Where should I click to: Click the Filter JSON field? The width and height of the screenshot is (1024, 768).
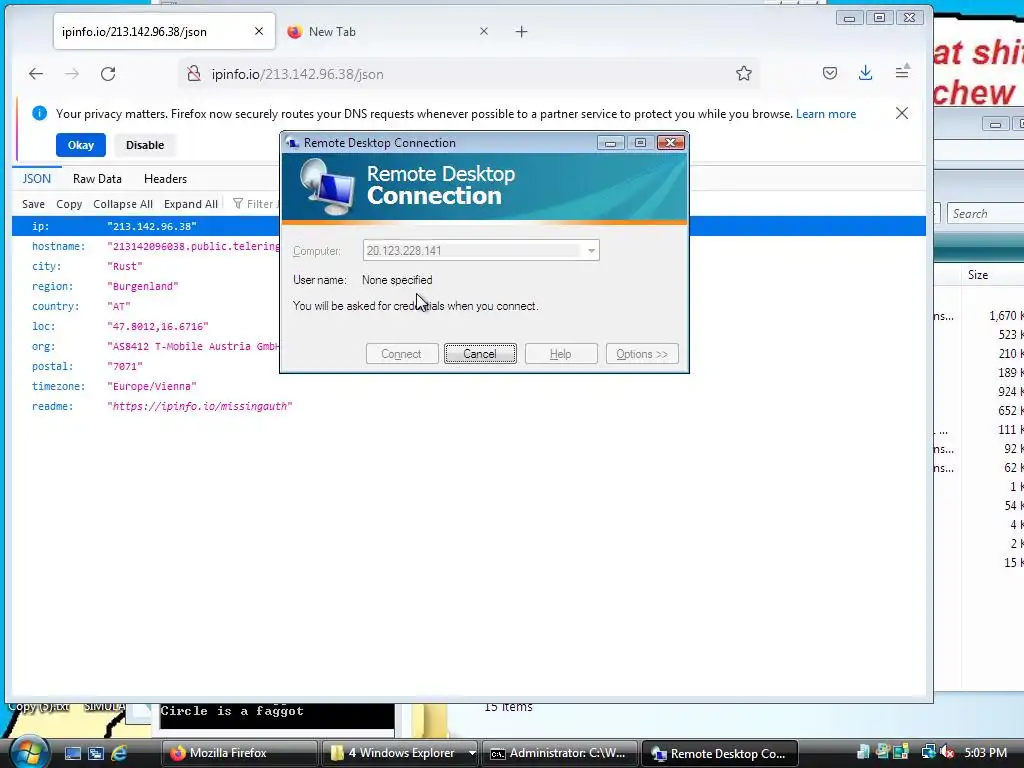[255, 204]
